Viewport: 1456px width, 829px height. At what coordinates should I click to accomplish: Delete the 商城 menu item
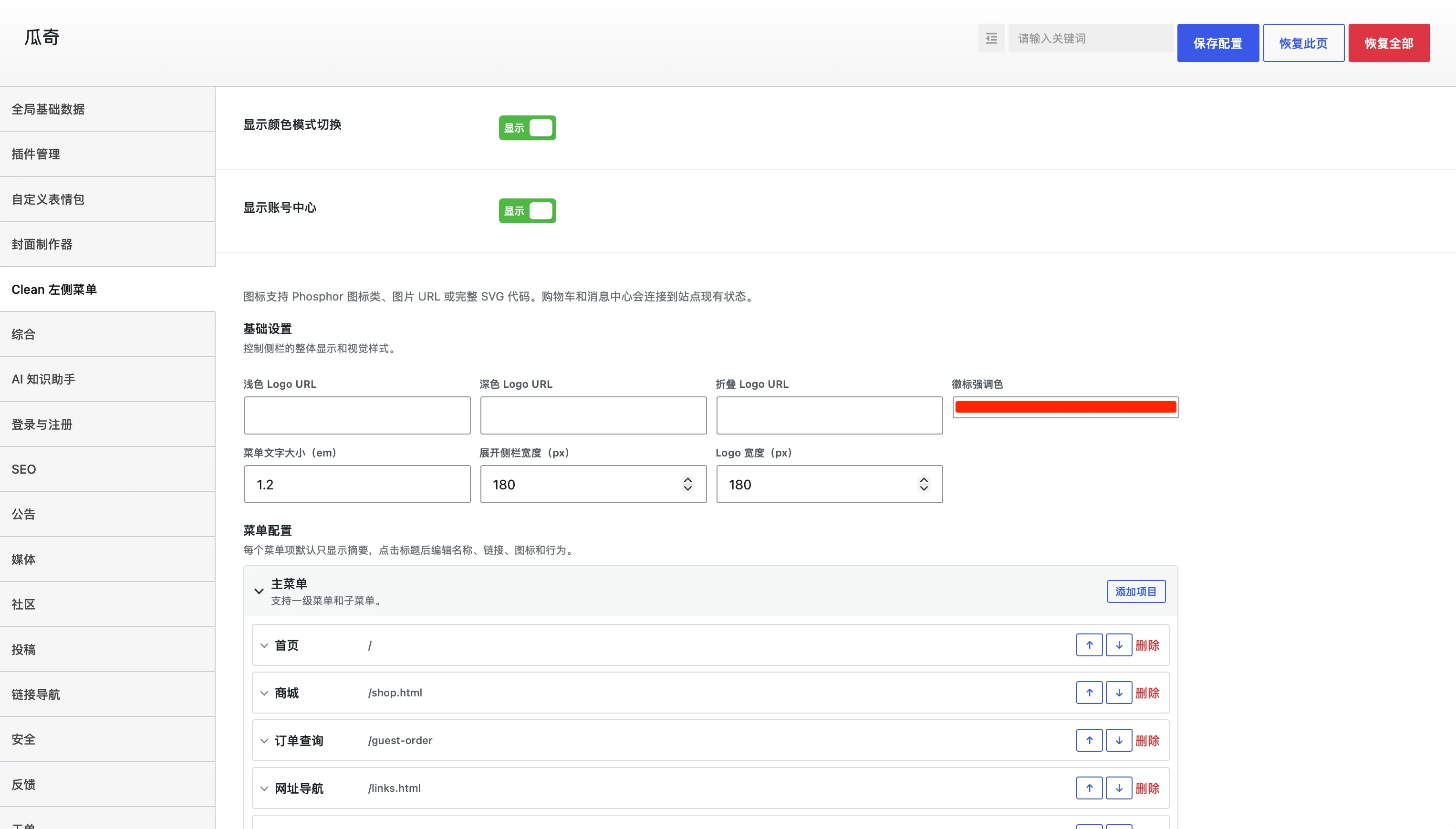(1147, 693)
